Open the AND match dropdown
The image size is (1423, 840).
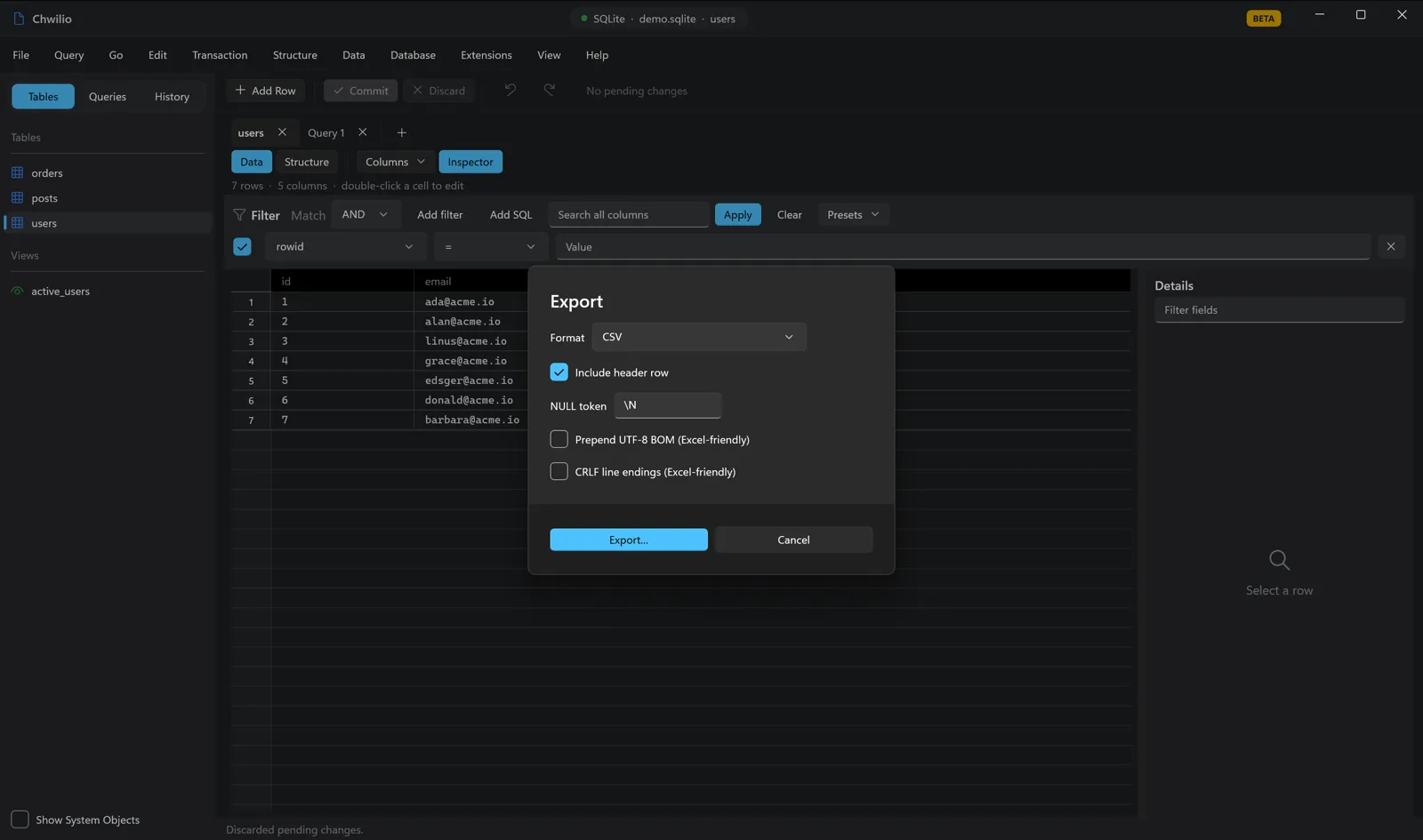[365, 214]
